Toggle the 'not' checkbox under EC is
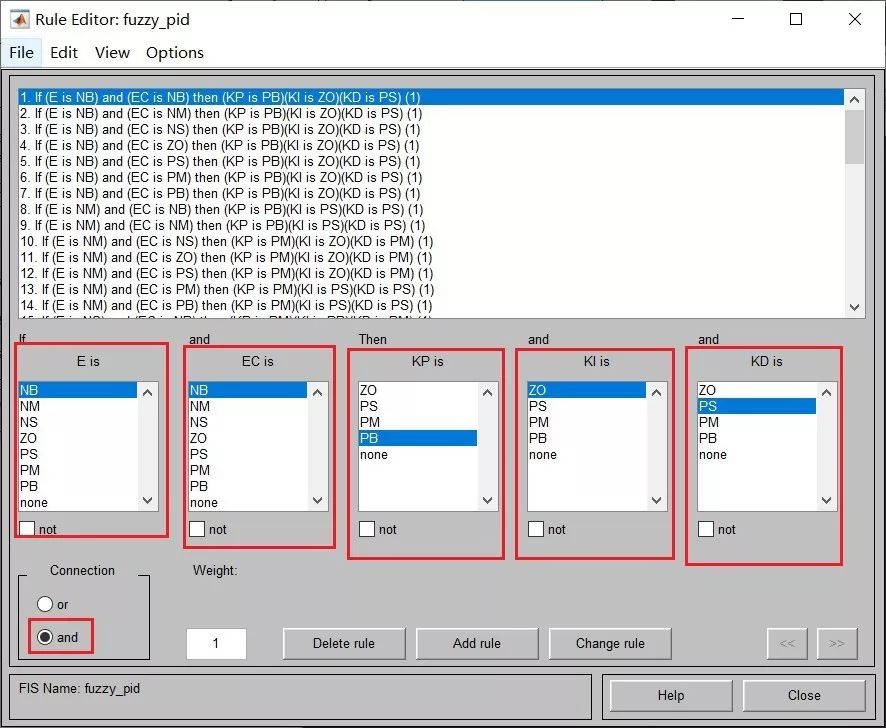Screen dimensions: 886x728 [x=197, y=529]
